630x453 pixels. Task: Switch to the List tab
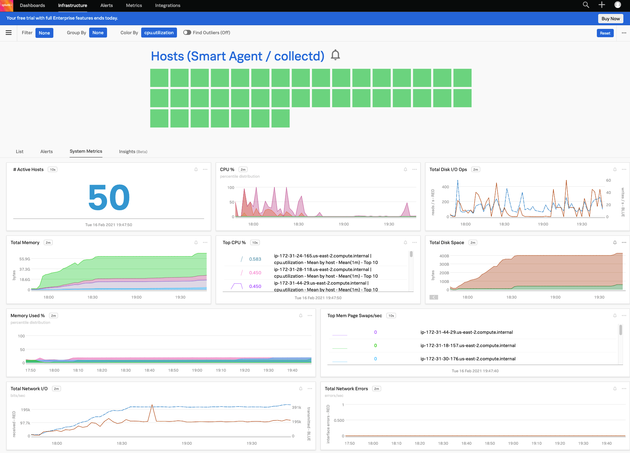click(x=19, y=152)
